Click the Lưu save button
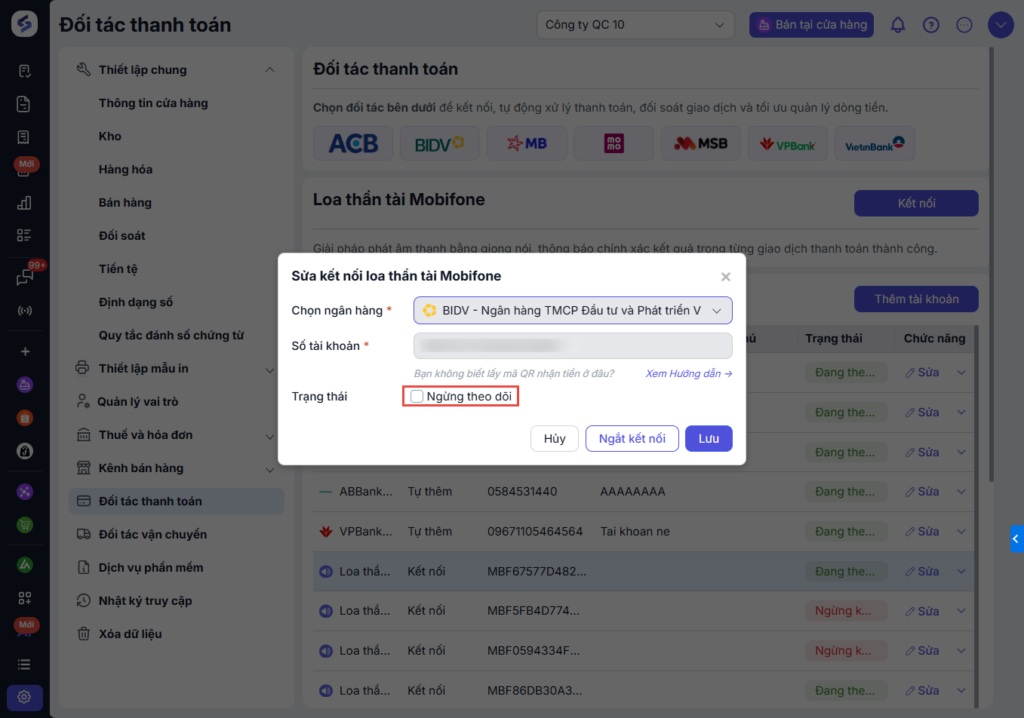 pyautogui.click(x=708, y=439)
